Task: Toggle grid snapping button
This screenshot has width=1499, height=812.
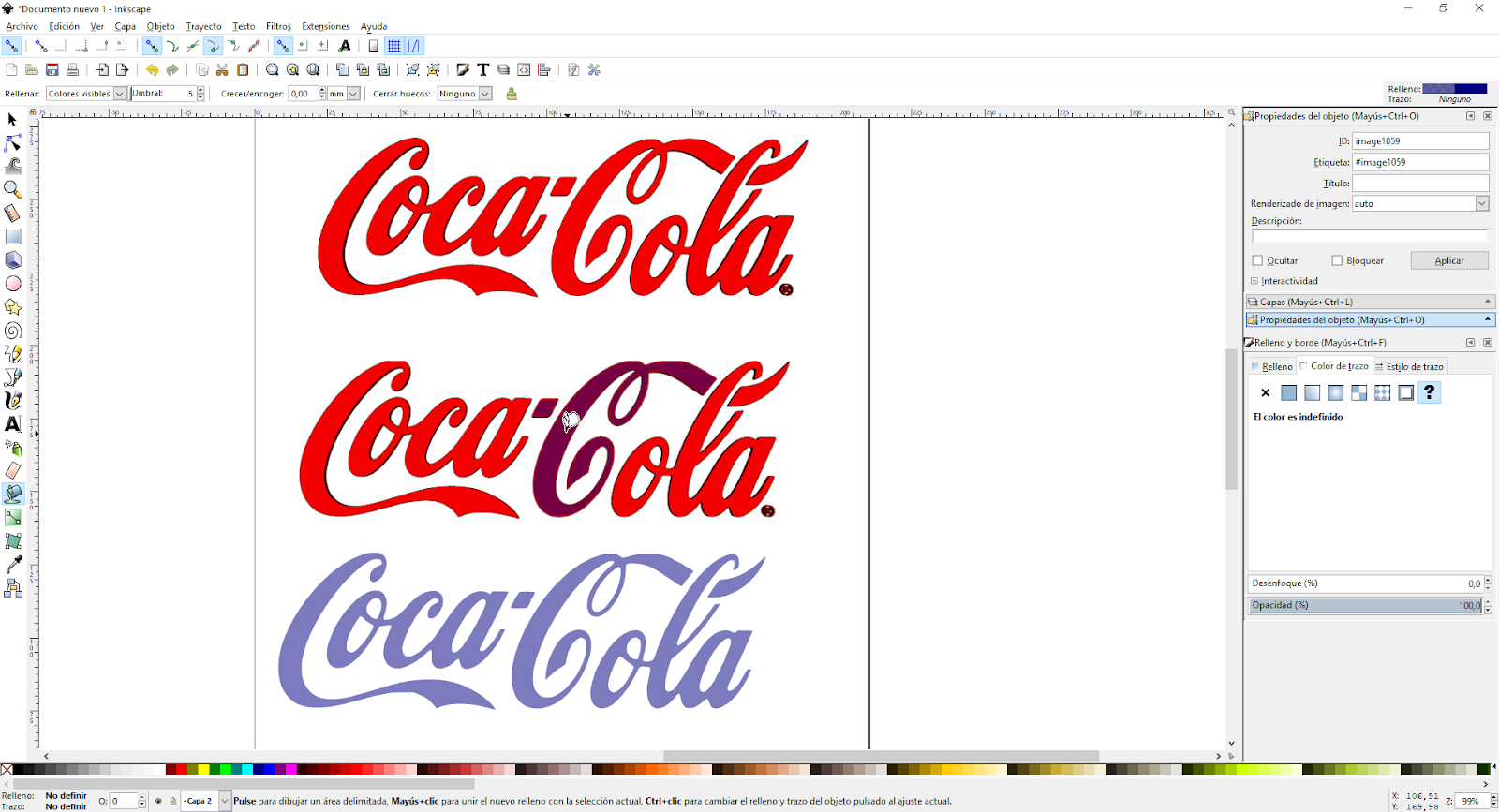Action: point(394,46)
